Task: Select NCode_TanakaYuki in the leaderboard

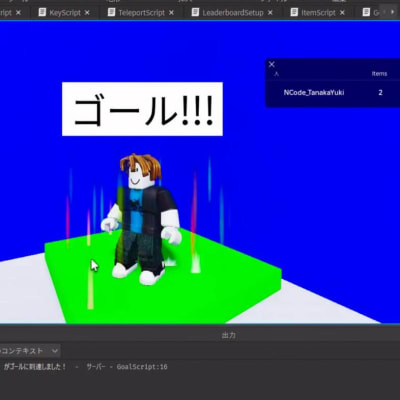Action: click(314, 93)
